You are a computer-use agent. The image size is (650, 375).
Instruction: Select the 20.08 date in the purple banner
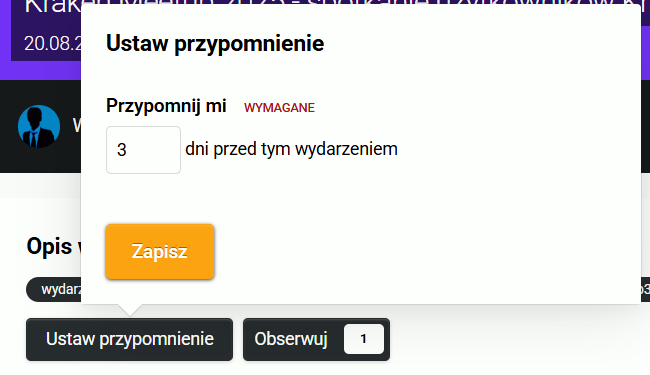[x=53, y=44]
